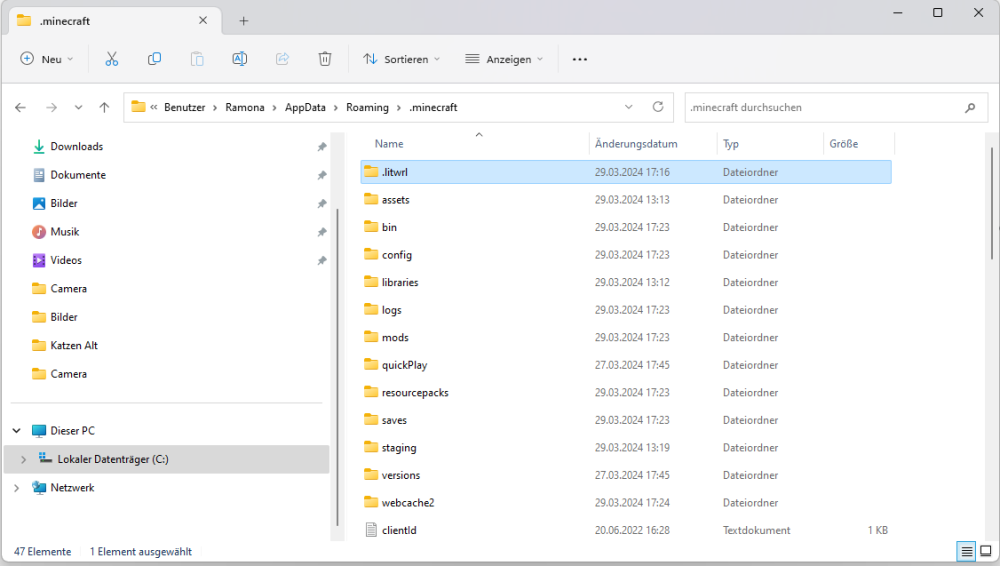Click the navigation pane scrollbar

coord(337,367)
